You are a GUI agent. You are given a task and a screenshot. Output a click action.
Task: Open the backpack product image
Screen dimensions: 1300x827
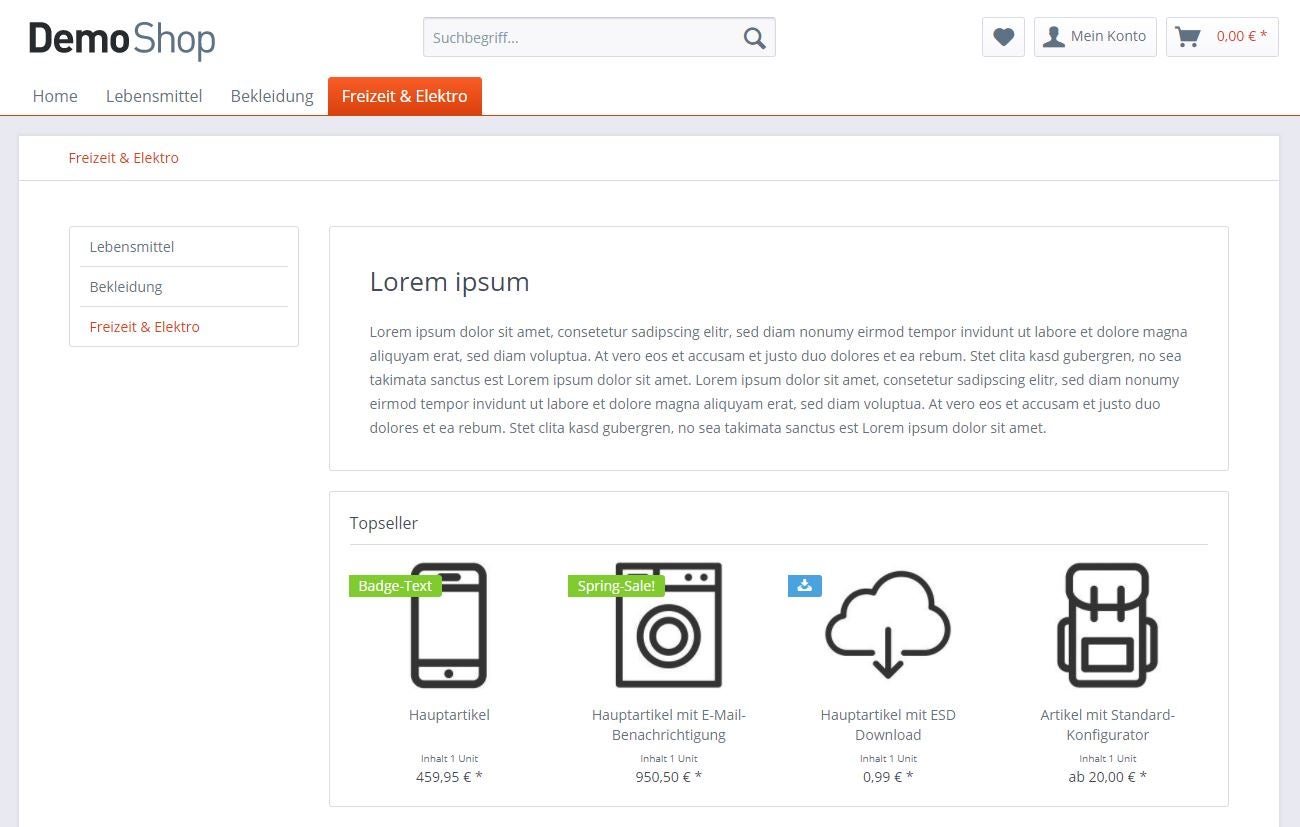click(x=1107, y=625)
